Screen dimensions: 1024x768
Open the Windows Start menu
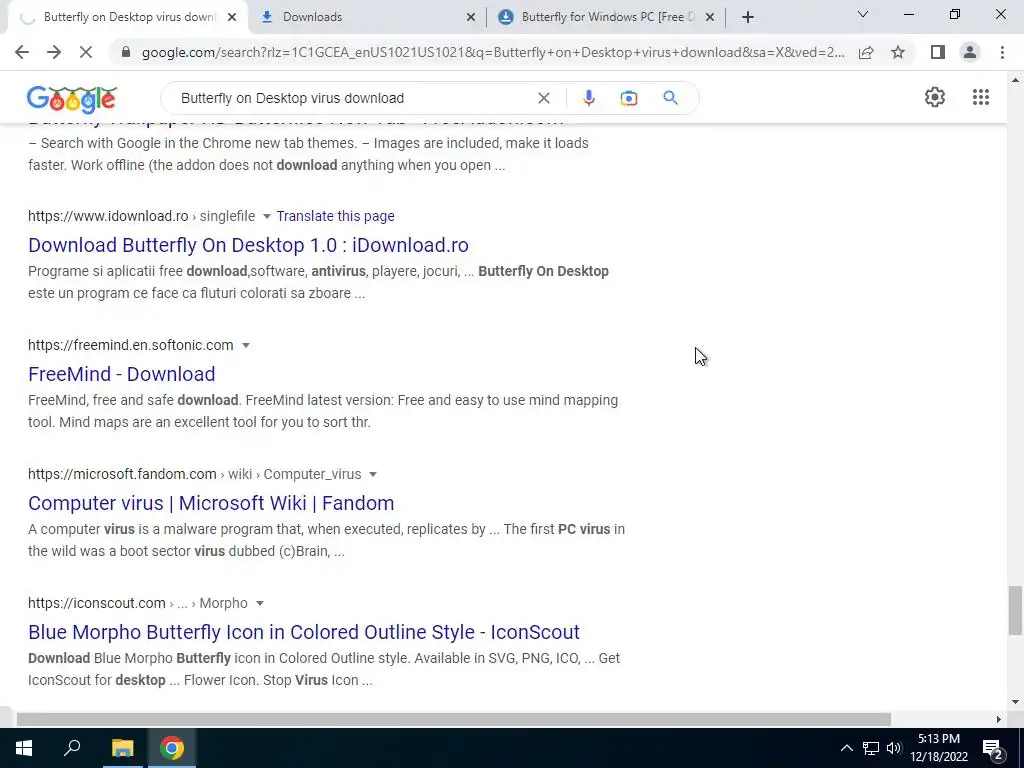pos(24,748)
